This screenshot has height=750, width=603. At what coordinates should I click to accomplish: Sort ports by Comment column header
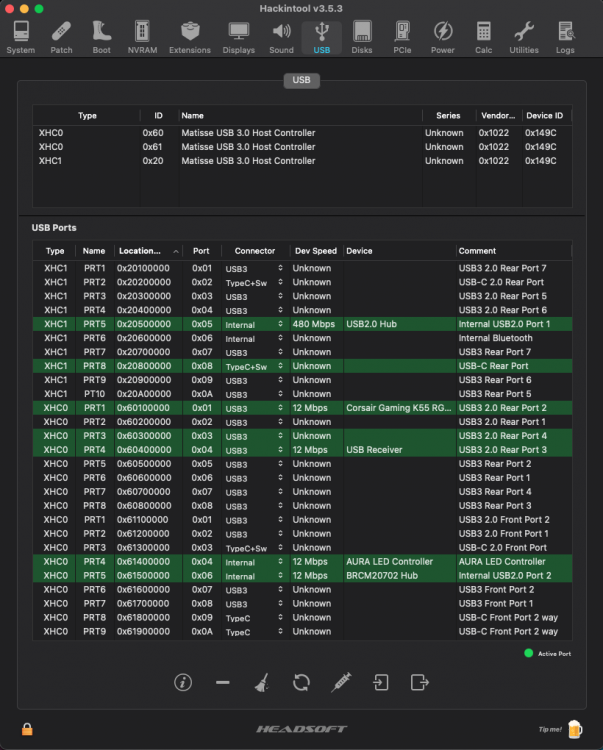click(514, 251)
